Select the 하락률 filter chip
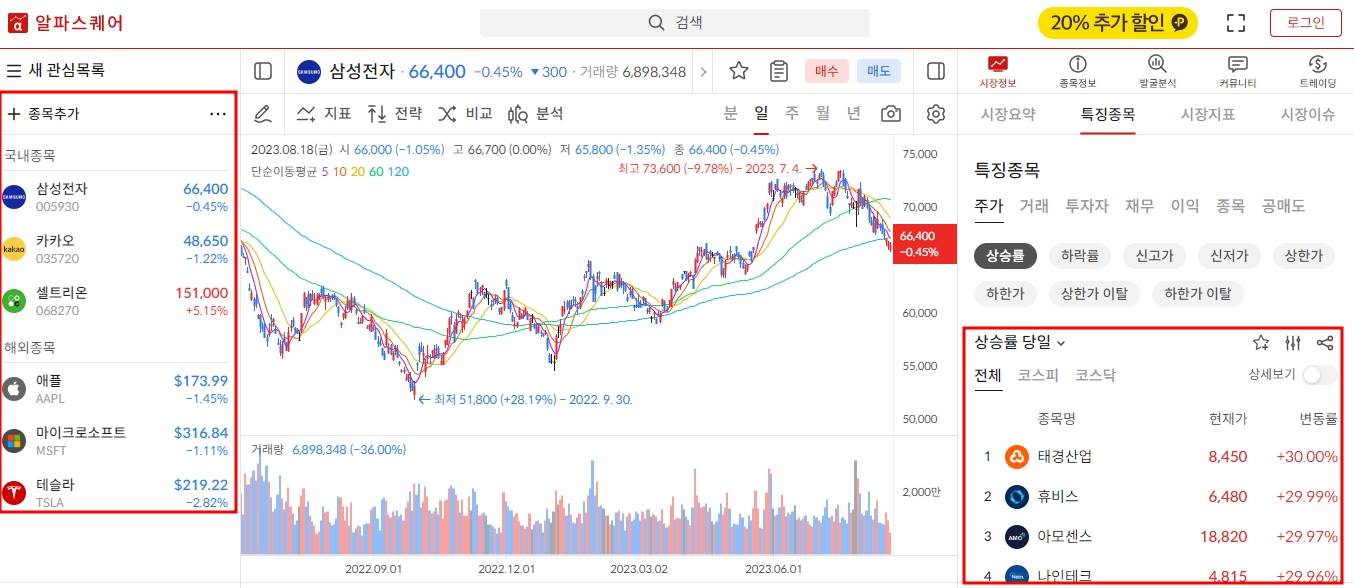Screen dimensions: 1354x588 coord(1079,256)
